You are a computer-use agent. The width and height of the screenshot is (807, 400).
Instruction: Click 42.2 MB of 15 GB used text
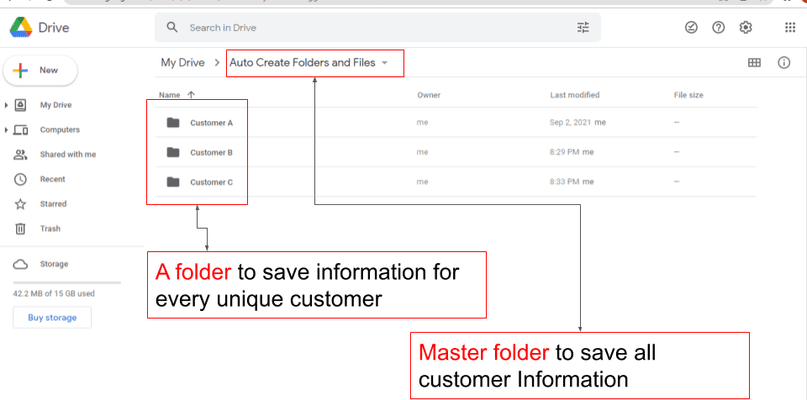click(x=54, y=294)
